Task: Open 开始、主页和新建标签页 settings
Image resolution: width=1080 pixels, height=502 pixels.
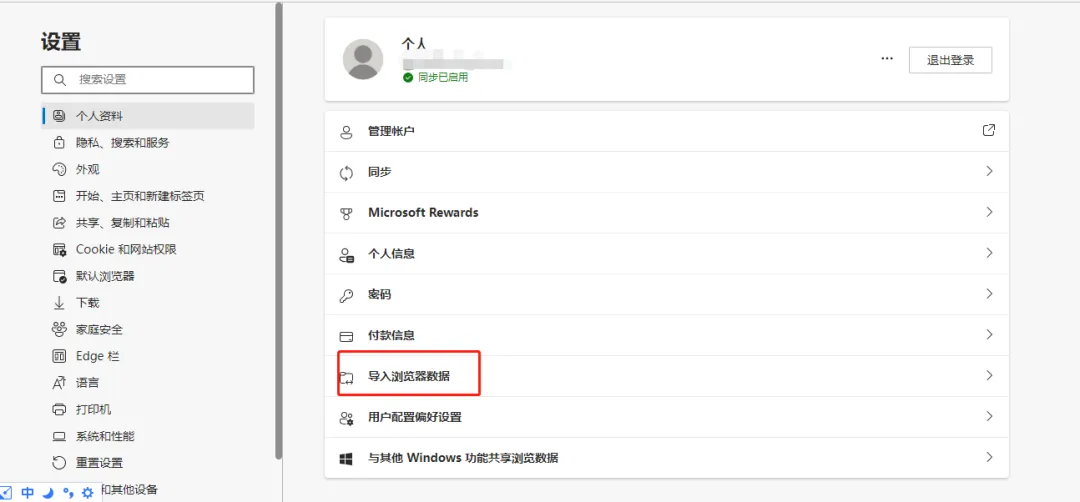Action: [140, 196]
